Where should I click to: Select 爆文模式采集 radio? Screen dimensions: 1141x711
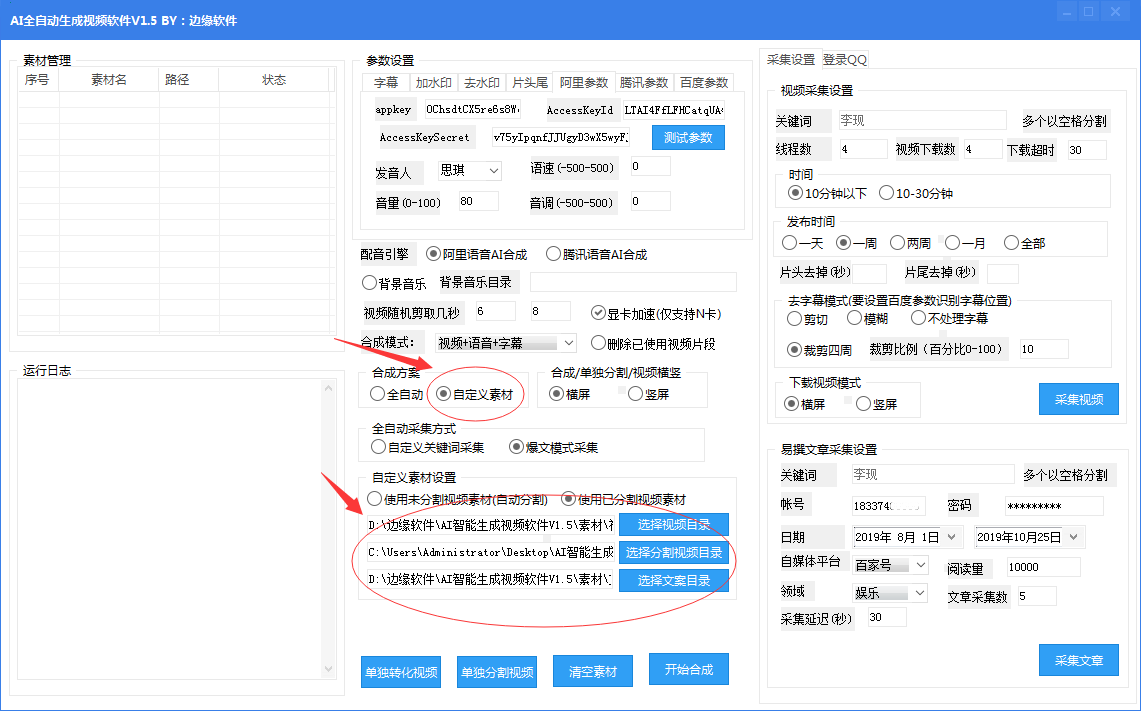553,447
